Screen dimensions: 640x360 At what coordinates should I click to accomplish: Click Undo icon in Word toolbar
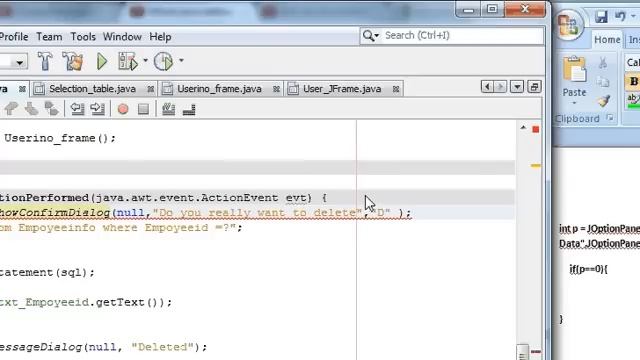click(620, 16)
